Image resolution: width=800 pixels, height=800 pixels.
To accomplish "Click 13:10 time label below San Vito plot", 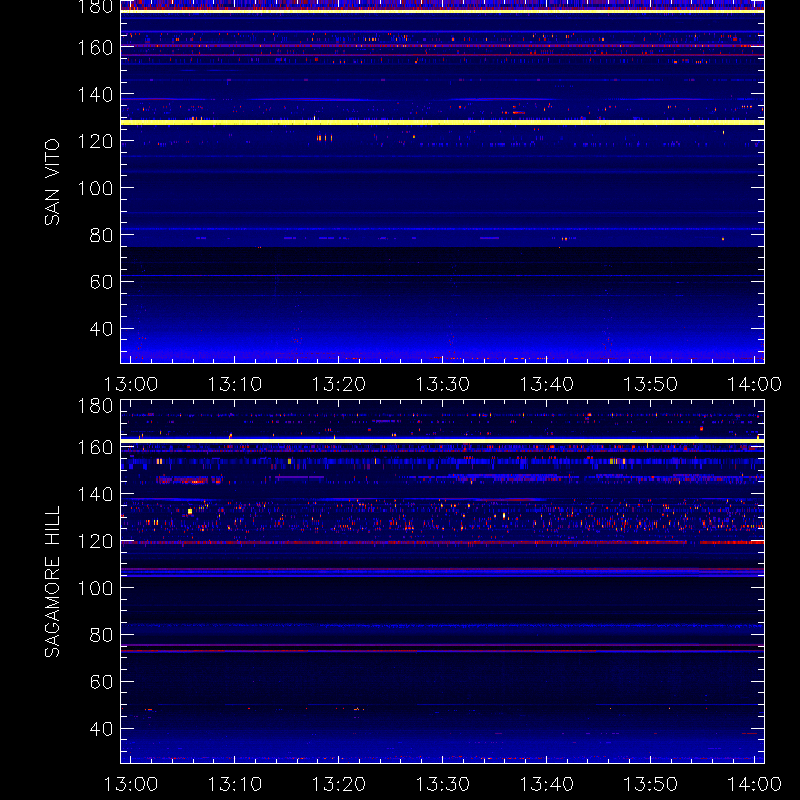I will point(235,384).
